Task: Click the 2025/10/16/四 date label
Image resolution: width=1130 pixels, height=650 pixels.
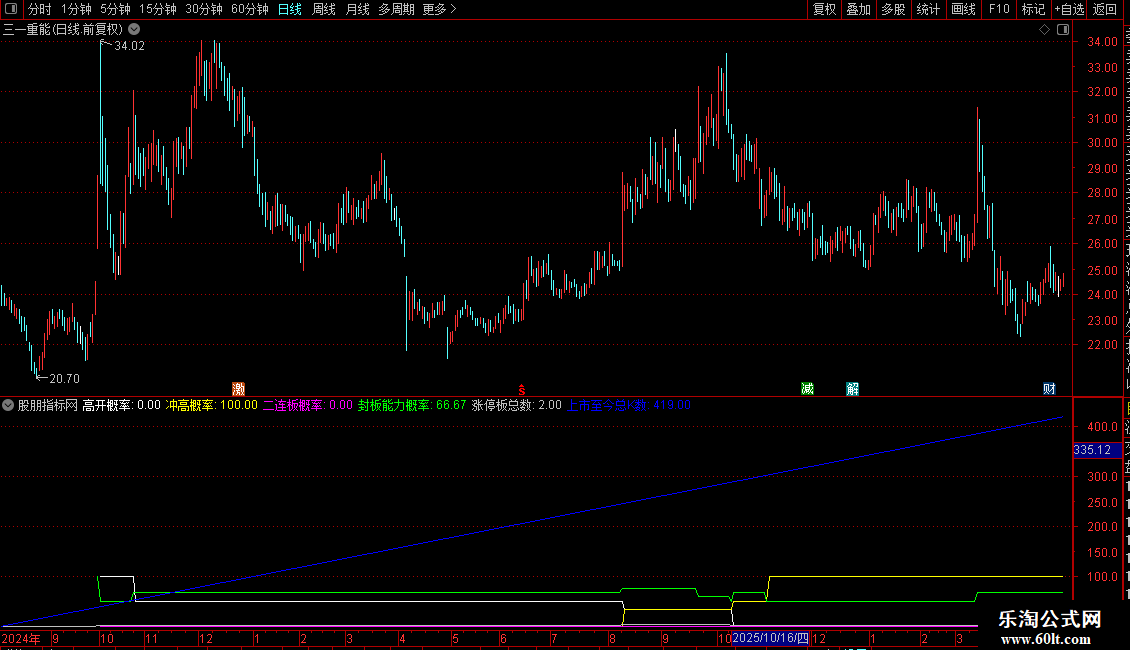Action: [x=770, y=638]
